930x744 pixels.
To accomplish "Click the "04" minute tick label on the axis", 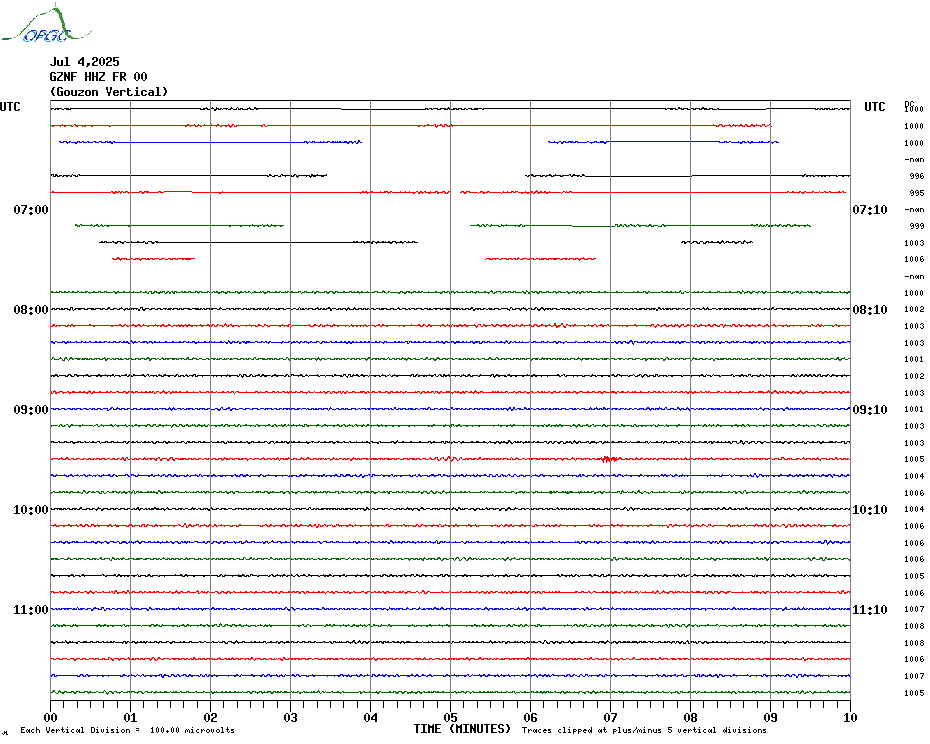I will click(371, 717).
